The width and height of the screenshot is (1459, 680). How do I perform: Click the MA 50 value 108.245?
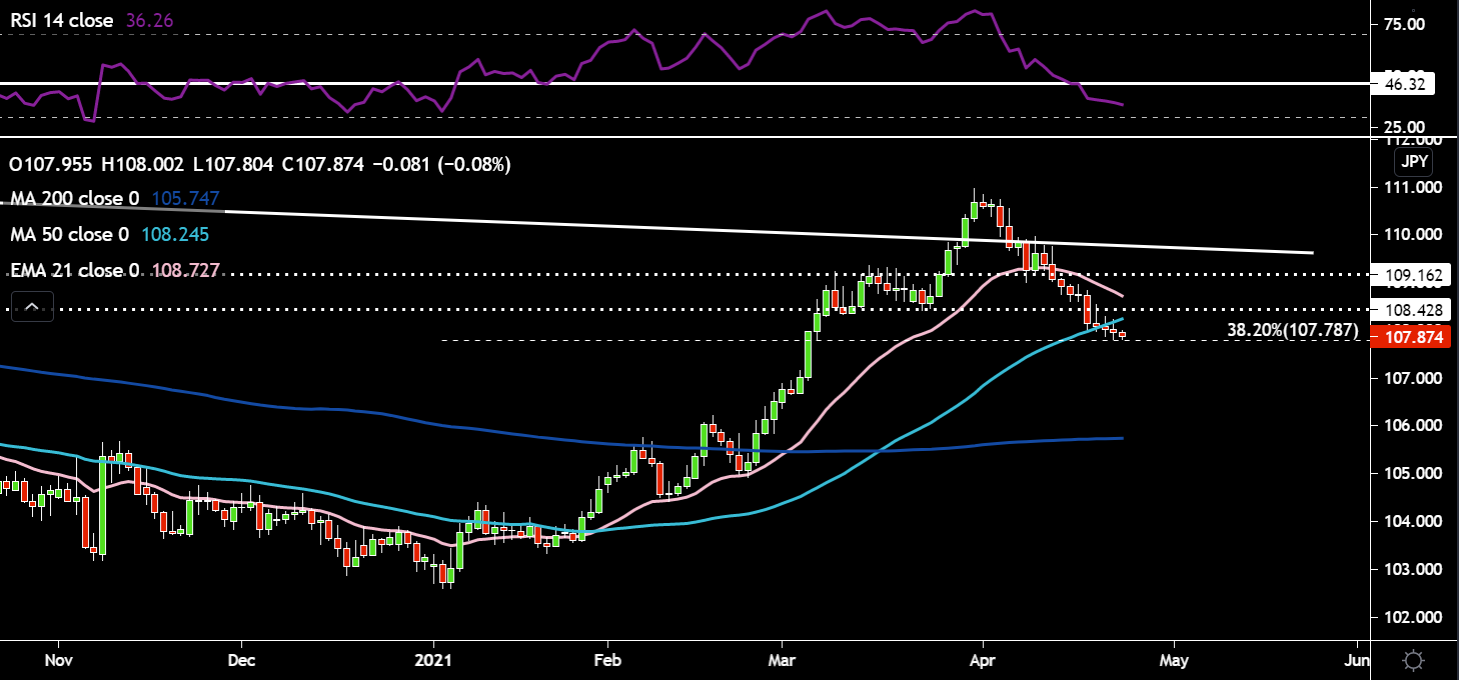(x=175, y=235)
